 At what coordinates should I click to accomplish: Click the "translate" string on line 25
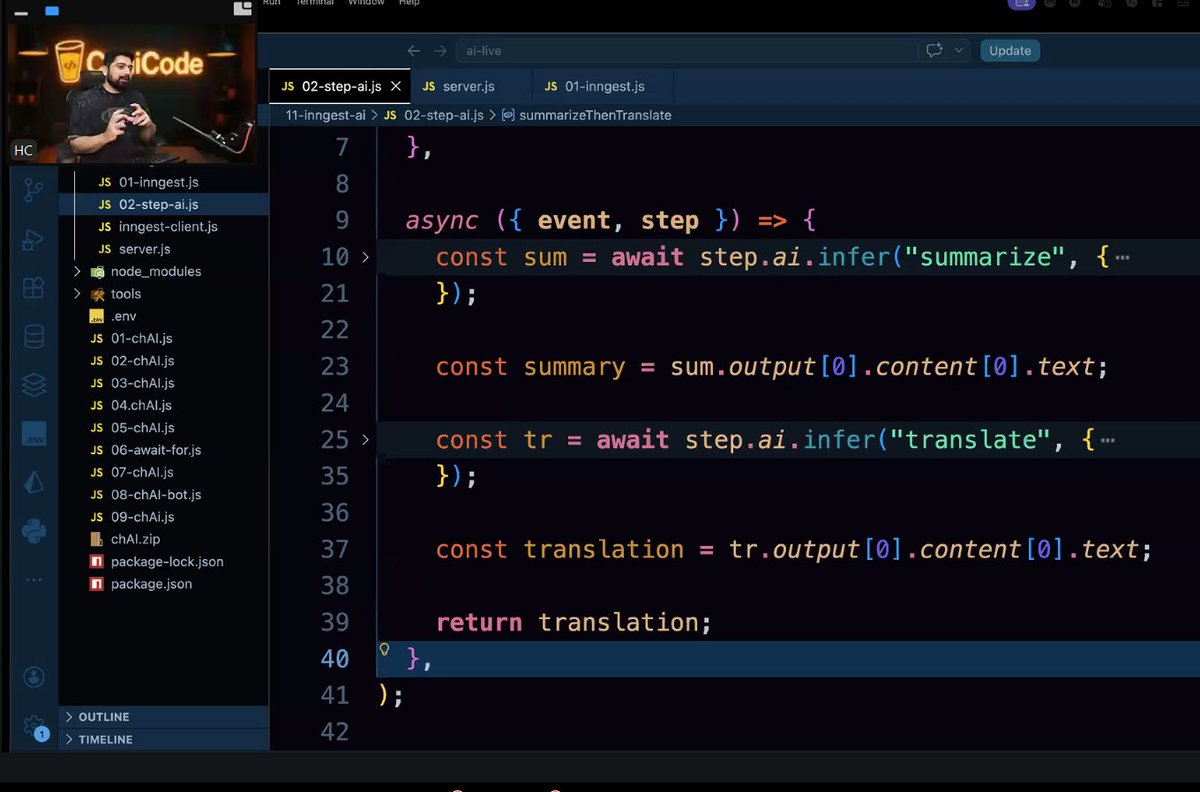[x=972, y=440]
